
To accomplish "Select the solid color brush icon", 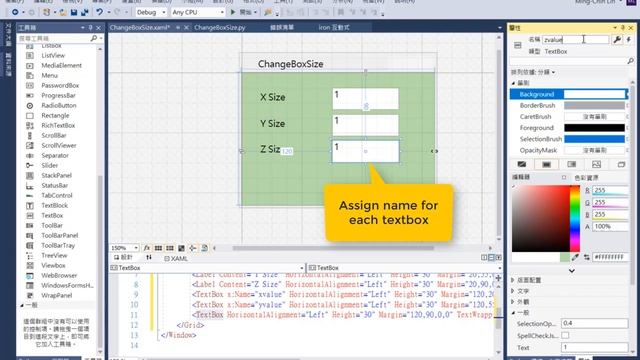I will pos(547,164).
